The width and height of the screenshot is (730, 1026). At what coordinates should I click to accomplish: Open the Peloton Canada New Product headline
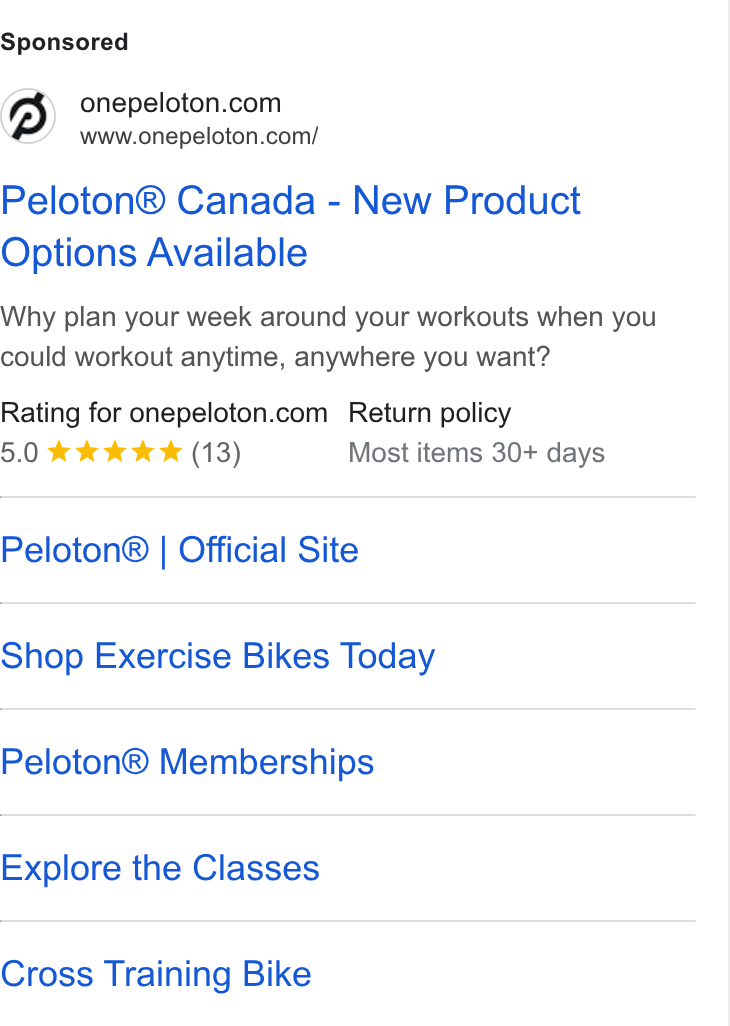[290, 226]
